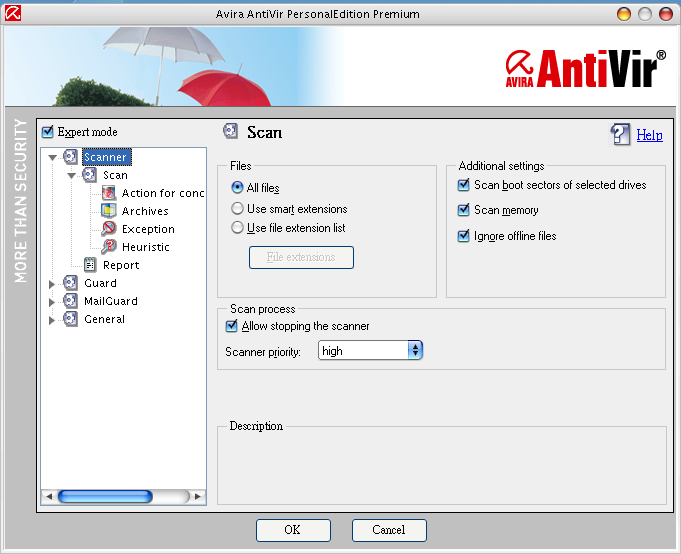Open the Heuristic settings page
Image resolution: width=681 pixels, height=554 pixels.
(145, 247)
